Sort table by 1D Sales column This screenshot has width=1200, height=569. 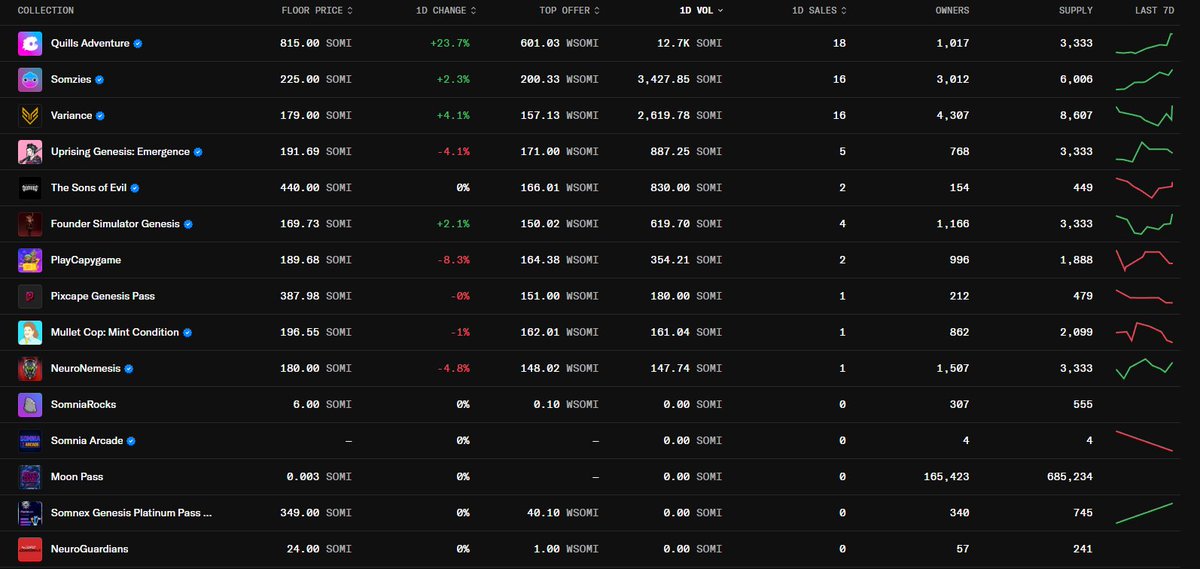820,10
